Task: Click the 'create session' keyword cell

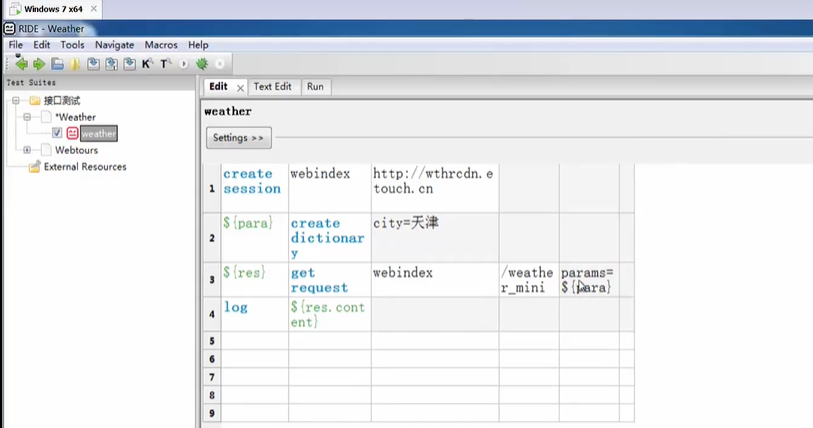Action: [x=255, y=188]
